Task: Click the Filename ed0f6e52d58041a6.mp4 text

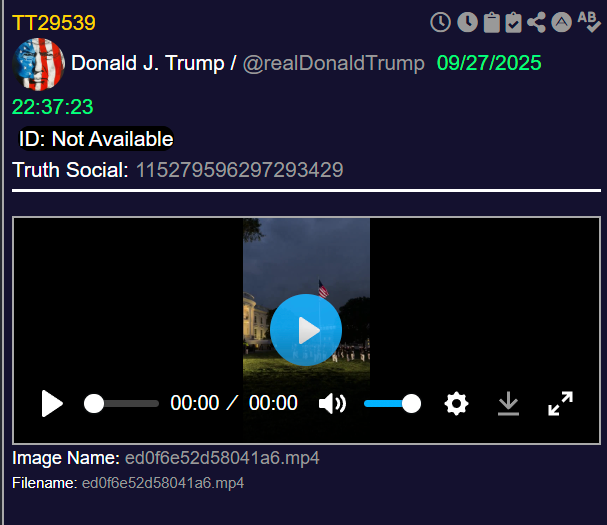Action: pos(163,483)
